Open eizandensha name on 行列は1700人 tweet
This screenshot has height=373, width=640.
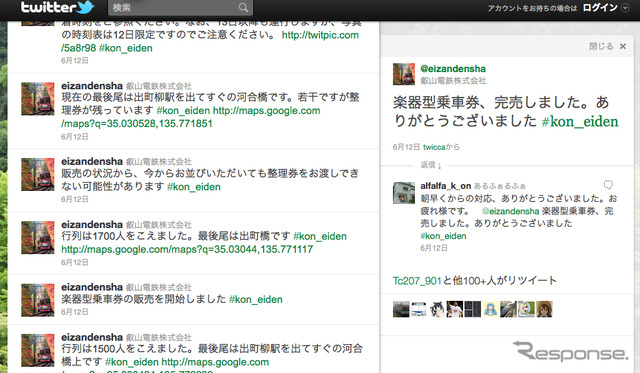pyautogui.click(x=92, y=224)
